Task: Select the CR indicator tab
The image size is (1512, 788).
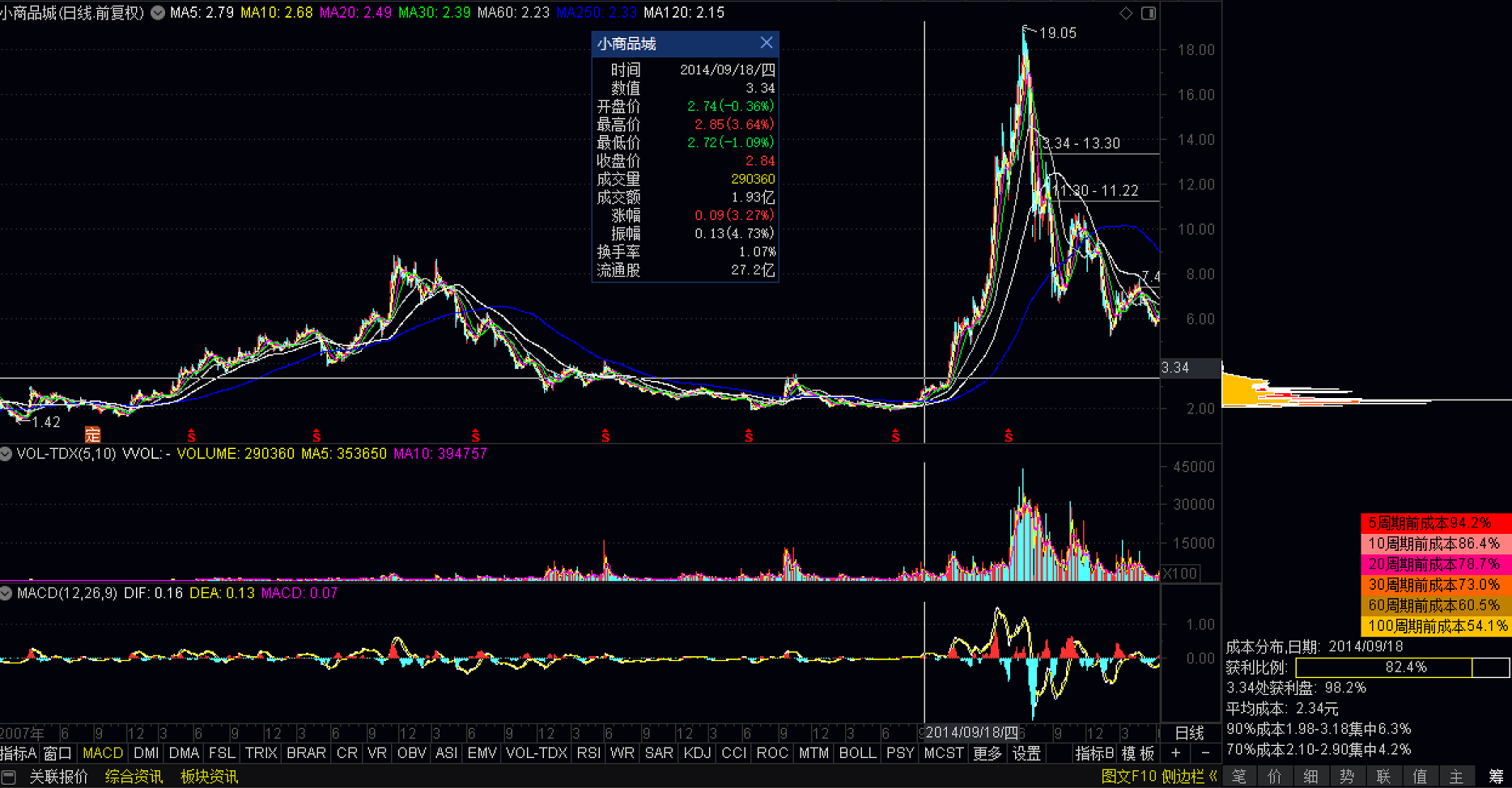Action: (346, 753)
